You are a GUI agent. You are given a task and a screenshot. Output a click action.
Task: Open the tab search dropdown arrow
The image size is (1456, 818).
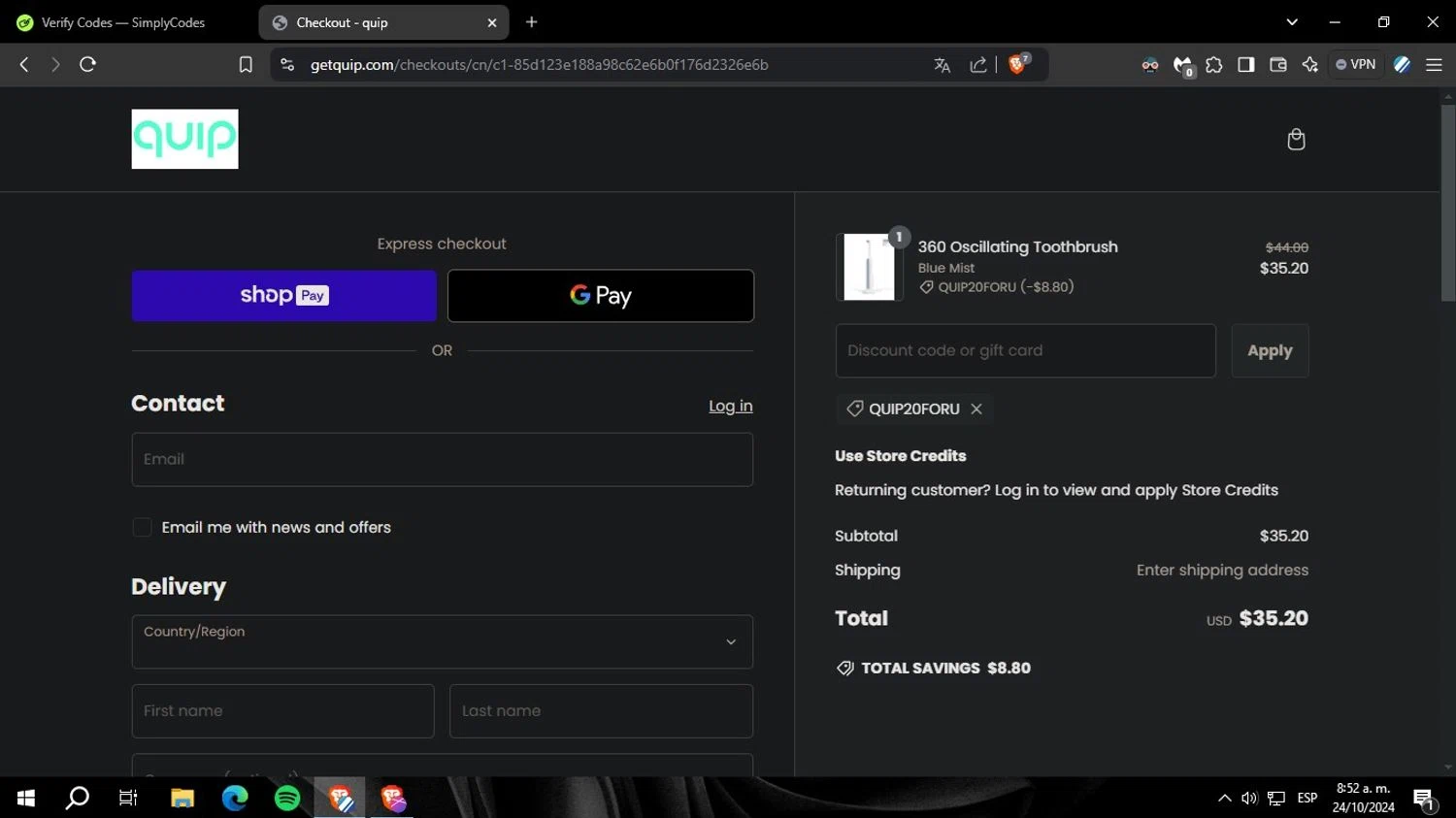(1292, 22)
